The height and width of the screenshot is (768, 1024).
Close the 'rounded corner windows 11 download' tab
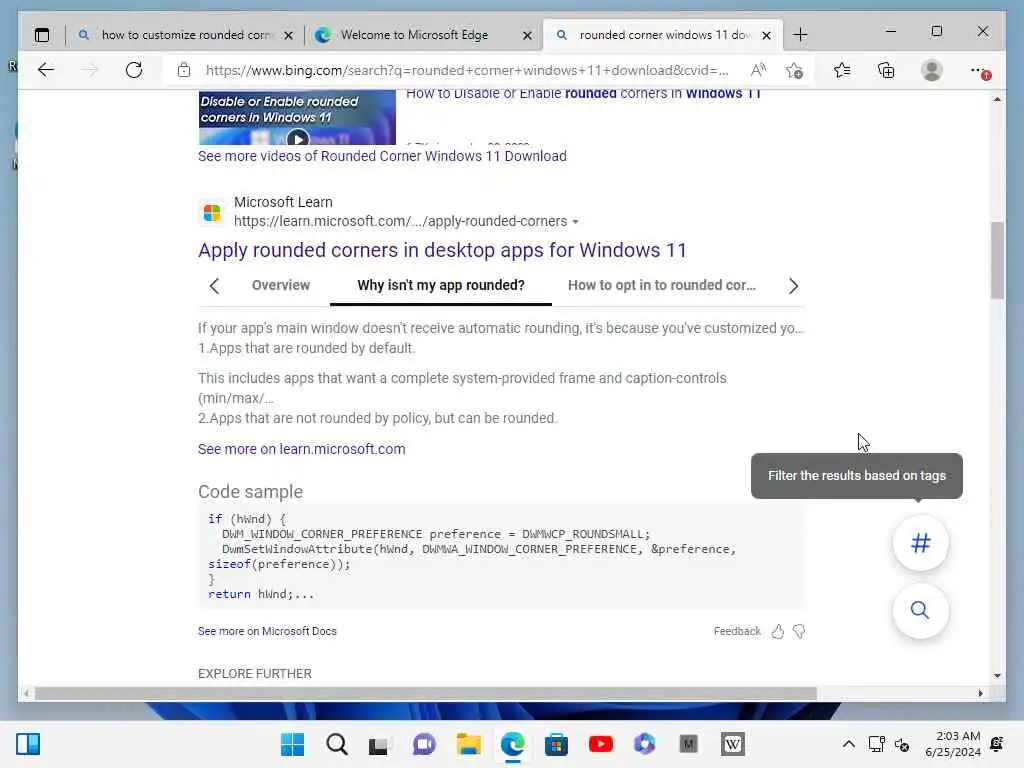pos(767,35)
